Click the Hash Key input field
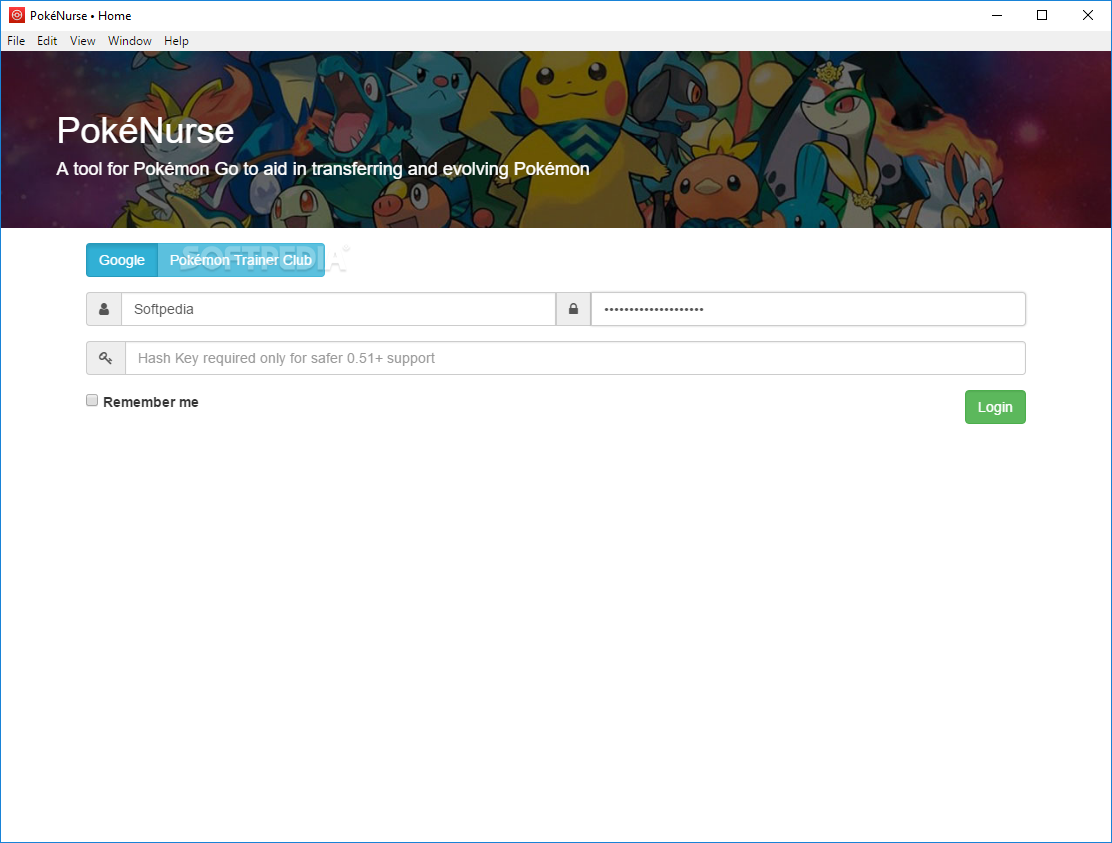Image resolution: width=1112 pixels, height=843 pixels. (x=574, y=358)
